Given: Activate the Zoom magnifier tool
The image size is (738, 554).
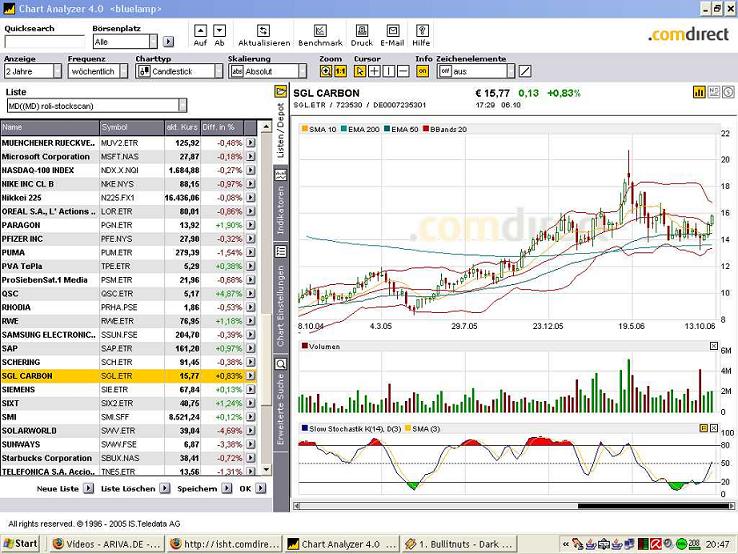Looking at the screenshot, I should [326, 71].
